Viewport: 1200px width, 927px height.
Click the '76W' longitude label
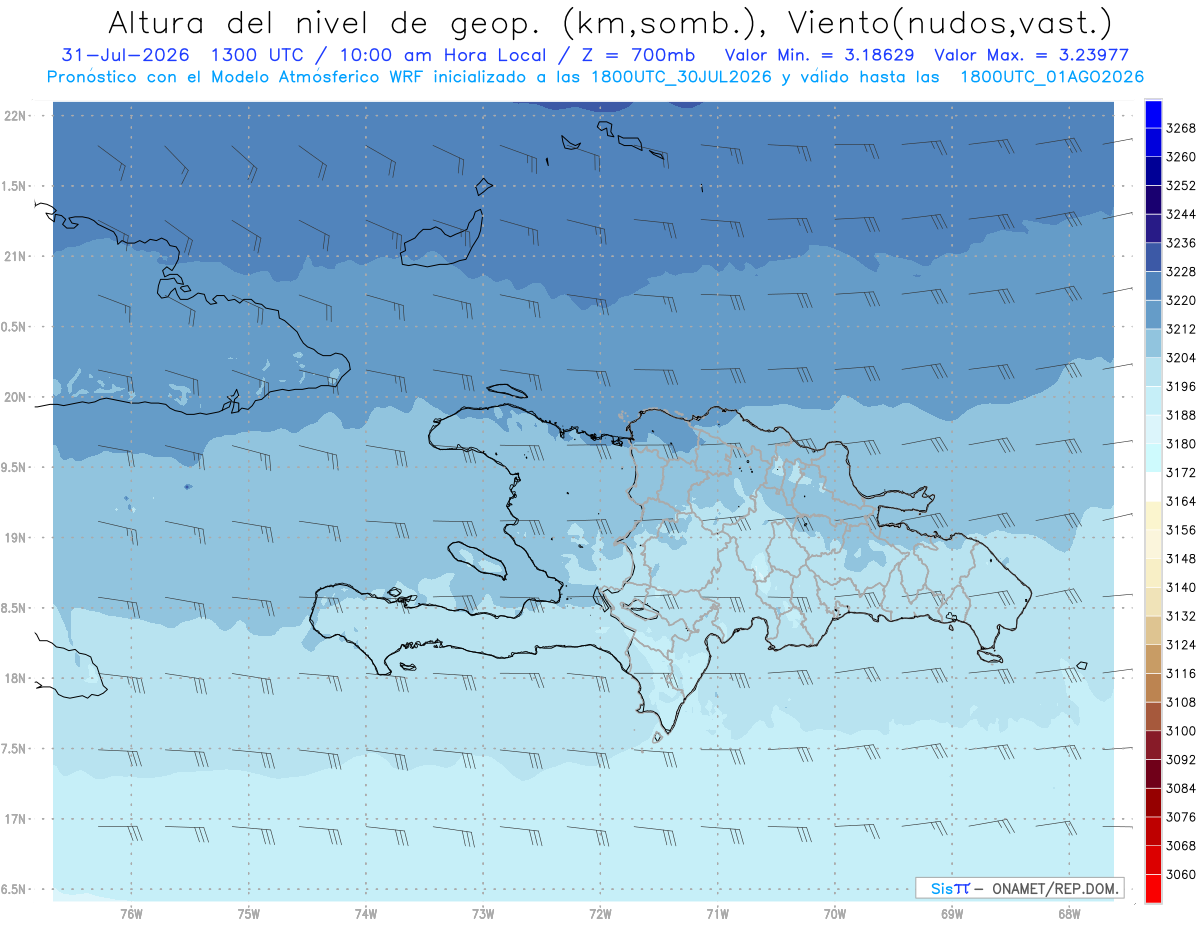(131, 913)
